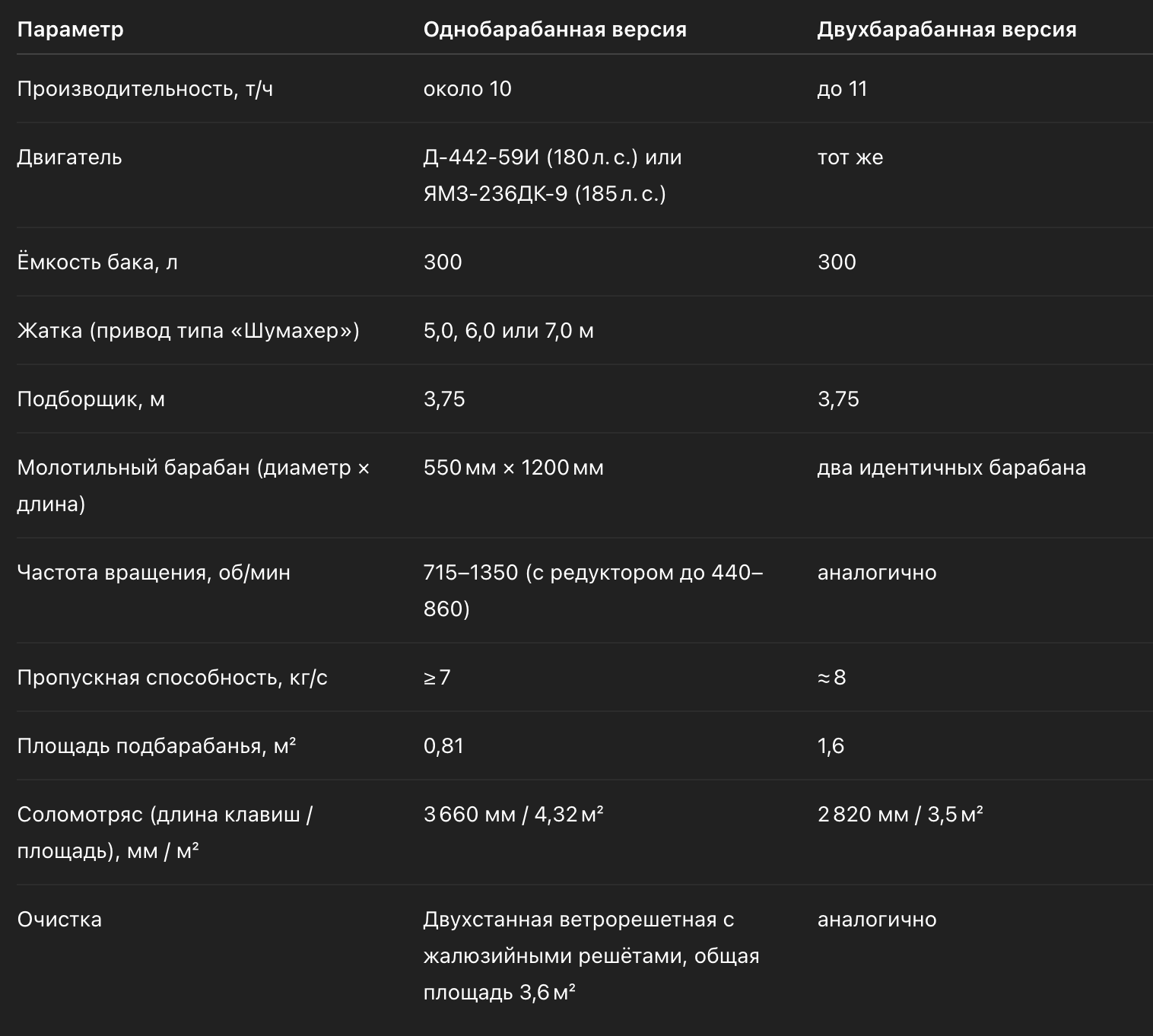Click the '5,0, 6,0 или 7,0 м' value
This screenshot has height=1036, width=1153.
coord(508,331)
